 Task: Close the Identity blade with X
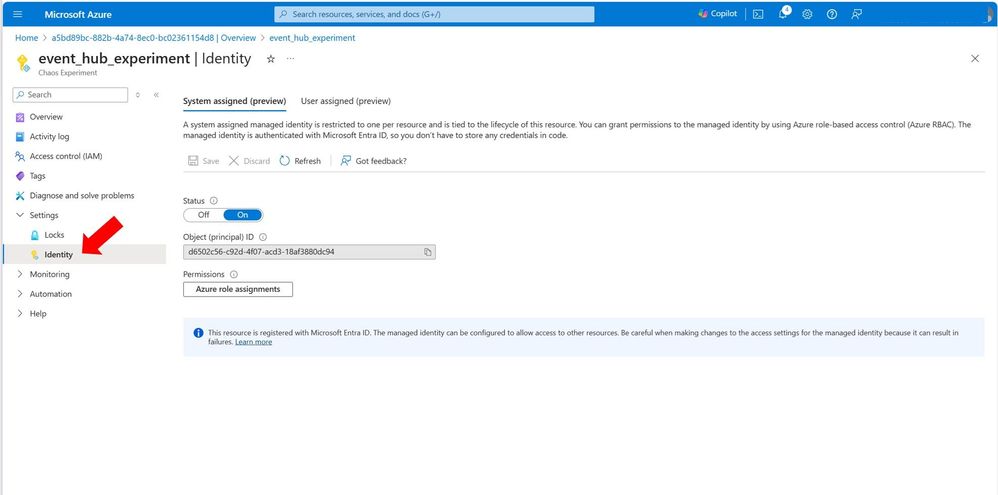pos(974,59)
